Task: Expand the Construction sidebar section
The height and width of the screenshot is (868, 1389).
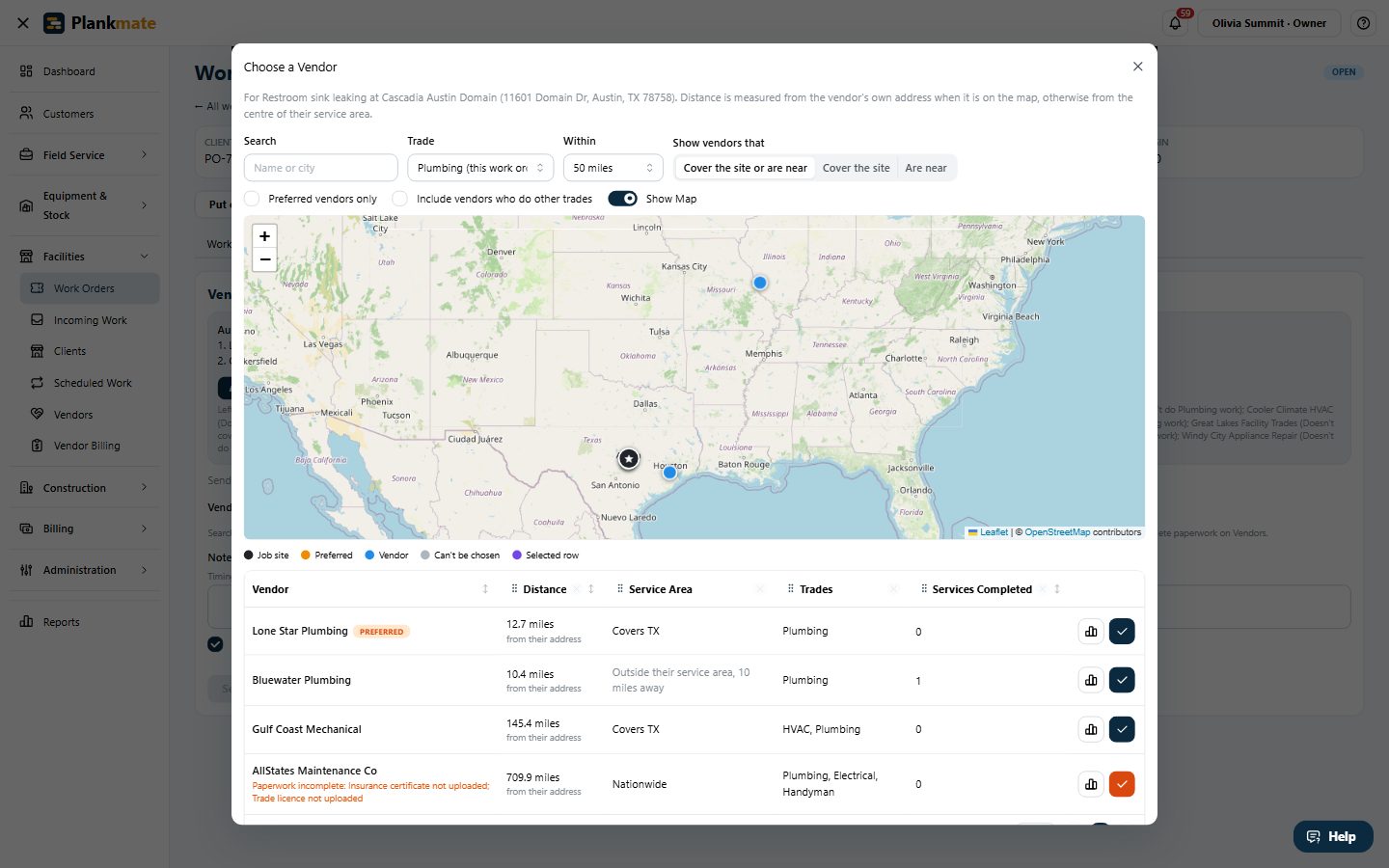Action: click(x=85, y=488)
